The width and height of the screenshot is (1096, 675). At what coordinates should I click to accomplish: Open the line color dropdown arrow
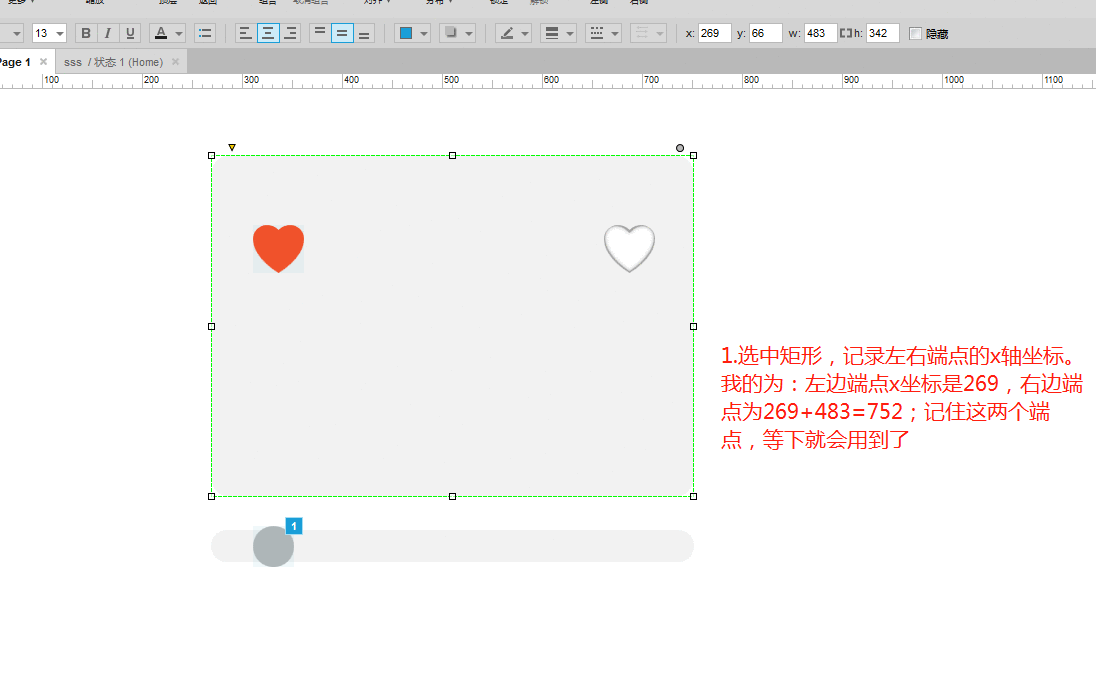(x=525, y=34)
